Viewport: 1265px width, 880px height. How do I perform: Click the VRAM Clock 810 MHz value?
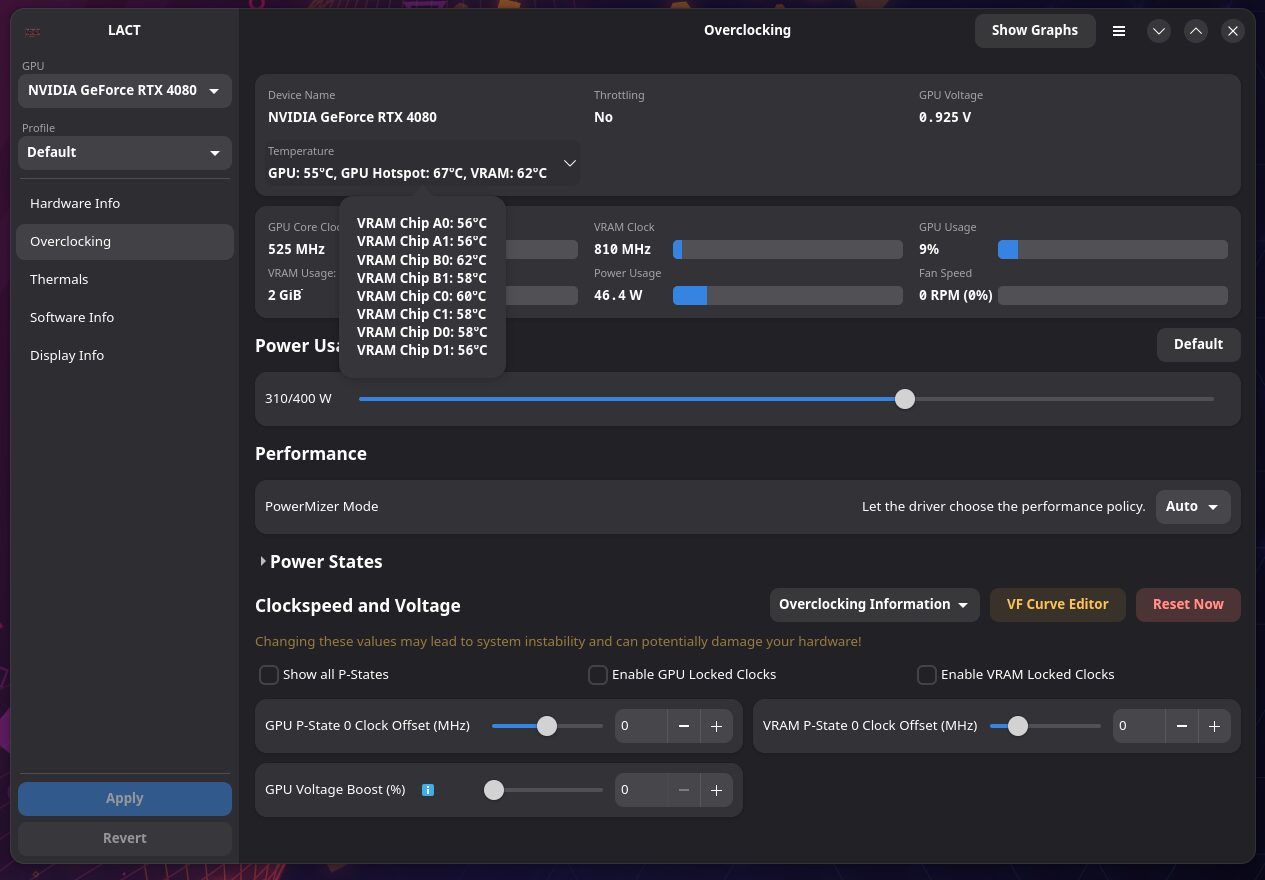pos(622,249)
